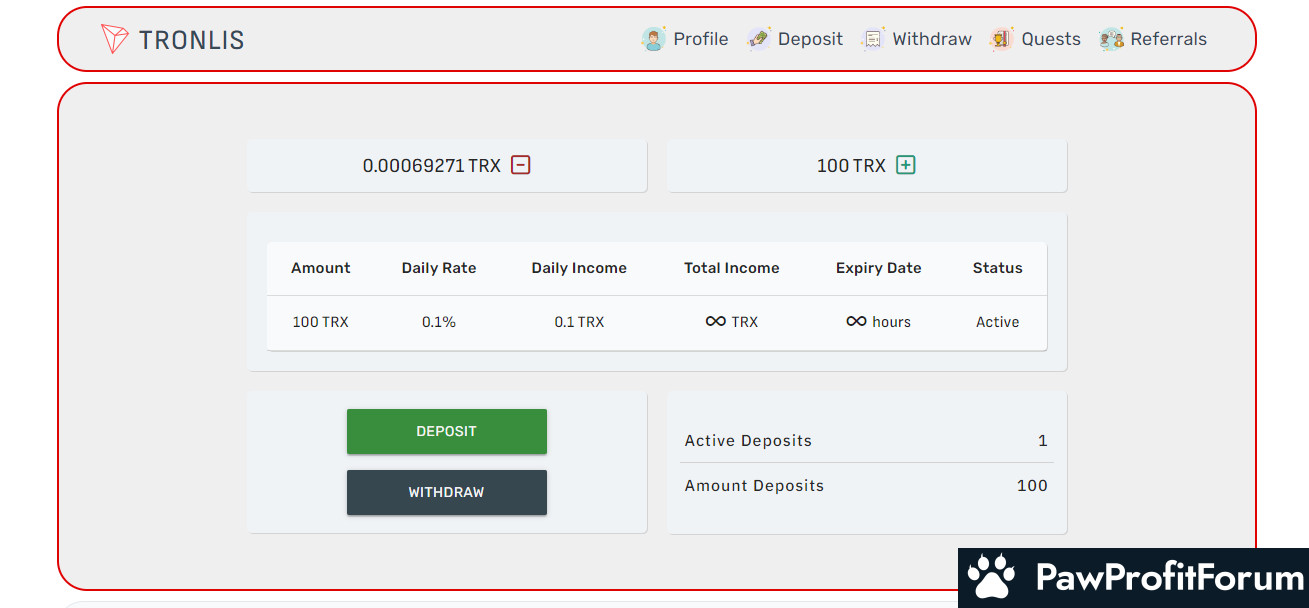Select the 0.00069271 TRX balance text
1309x608 pixels.
(431, 166)
